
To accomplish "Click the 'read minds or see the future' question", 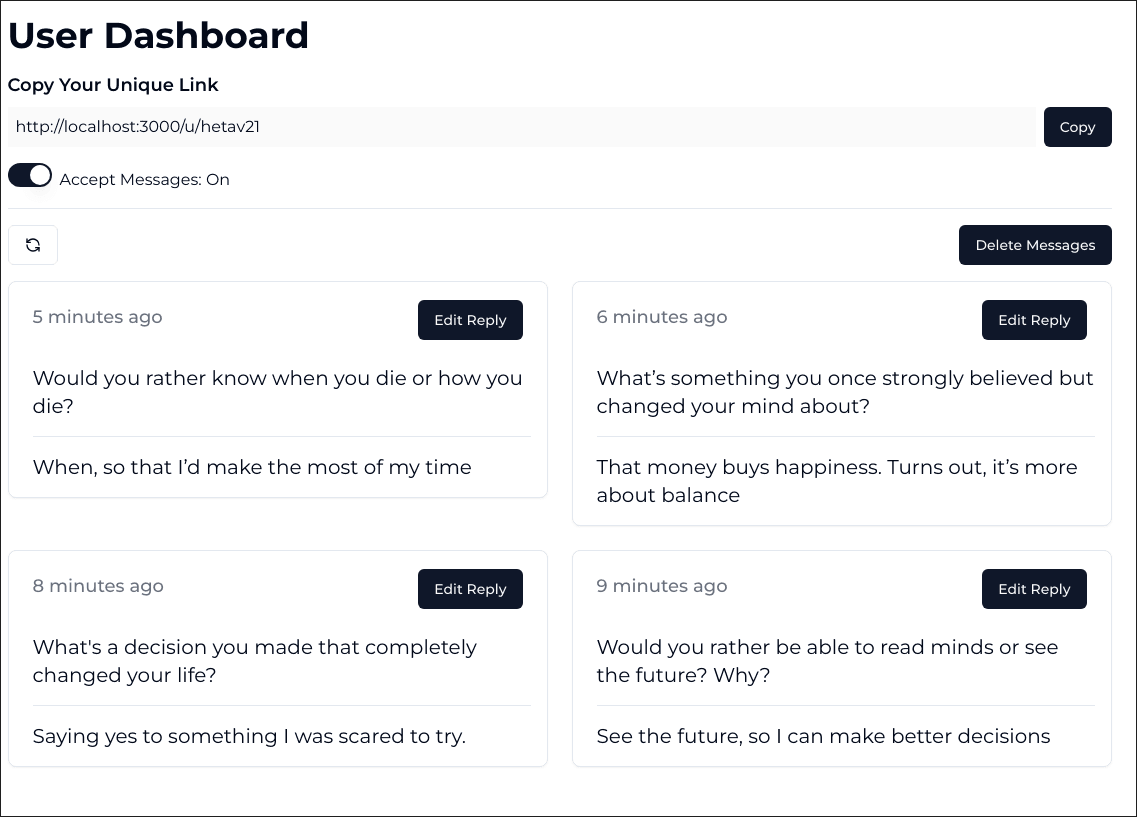I will pyautogui.click(x=827, y=660).
